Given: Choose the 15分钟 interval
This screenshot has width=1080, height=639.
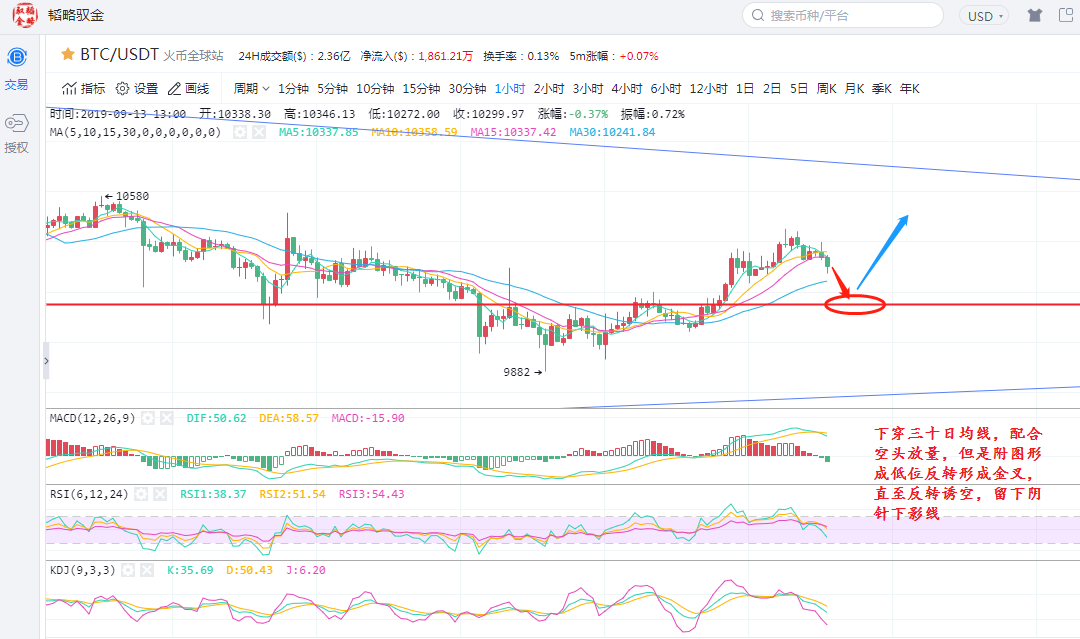Looking at the screenshot, I should [x=421, y=88].
